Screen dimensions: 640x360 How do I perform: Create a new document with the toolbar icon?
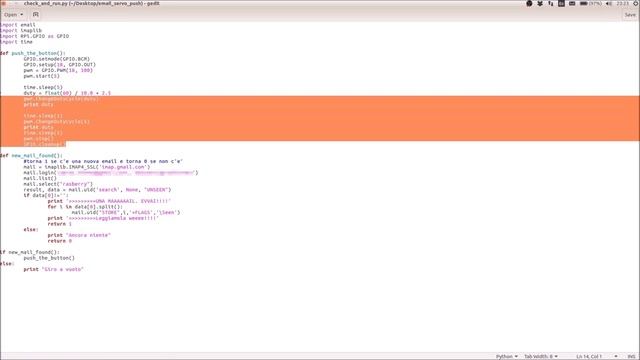pos(36,15)
